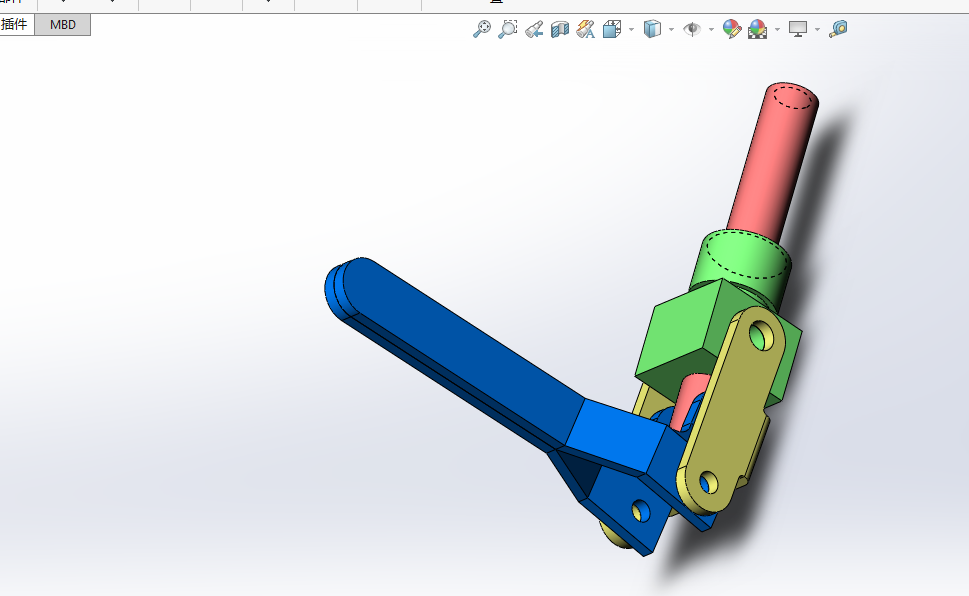Open the Dynamic Annotation Views icon
This screenshot has width=969, height=596.
[x=585, y=29]
